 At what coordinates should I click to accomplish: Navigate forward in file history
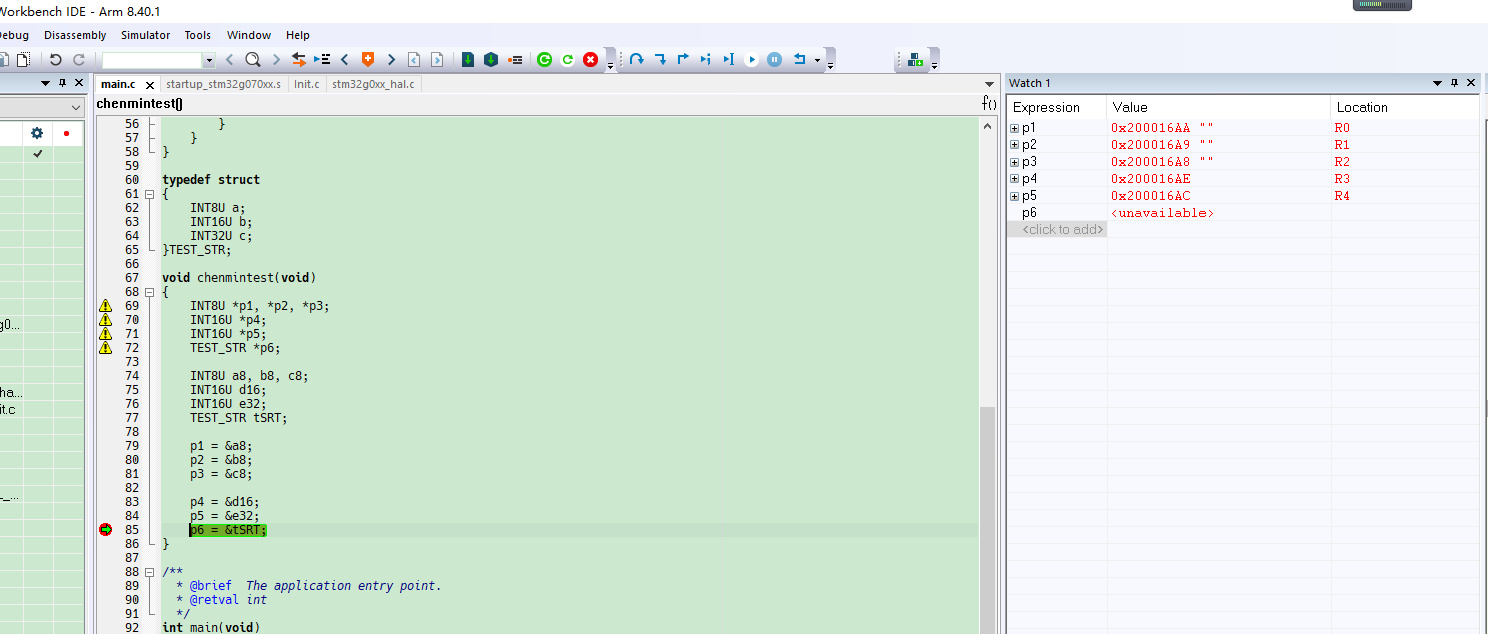tap(437, 60)
